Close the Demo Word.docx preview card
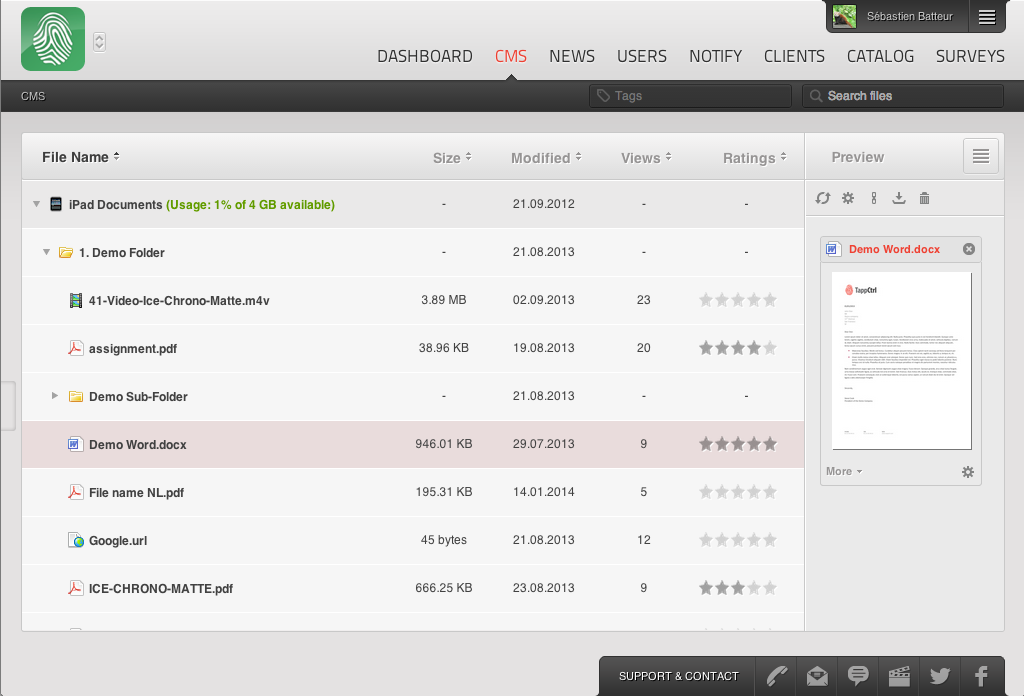 968,249
